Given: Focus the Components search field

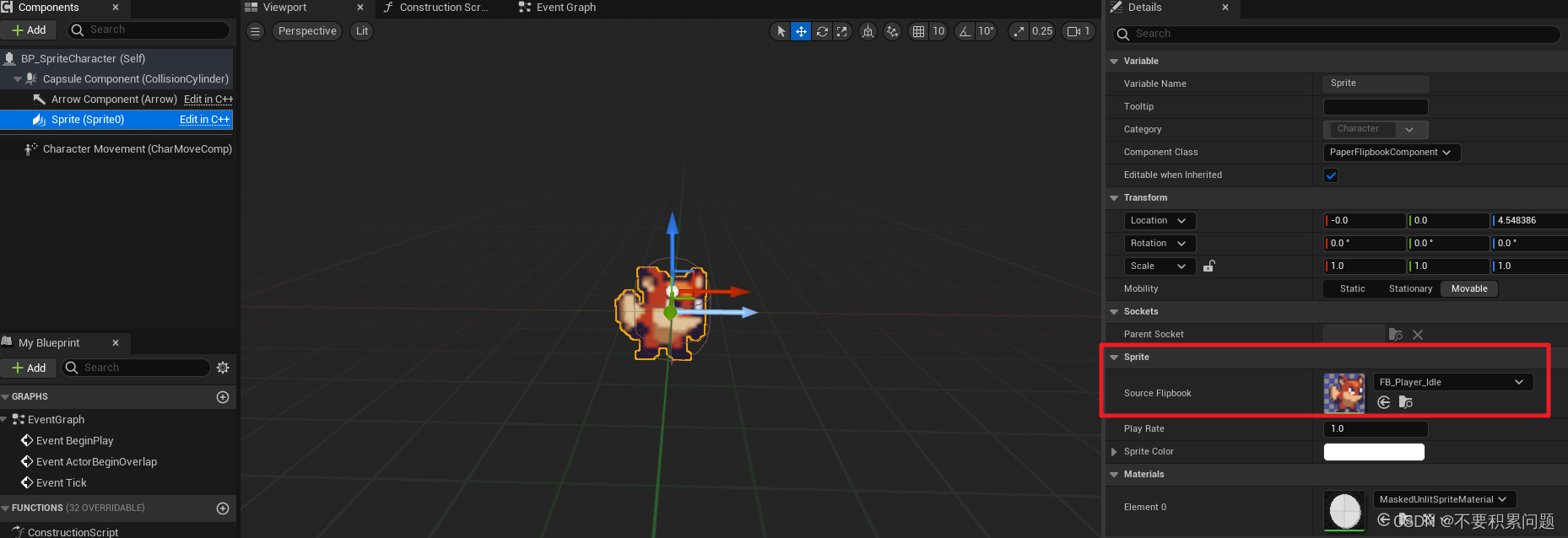Looking at the screenshot, I should [149, 30].
